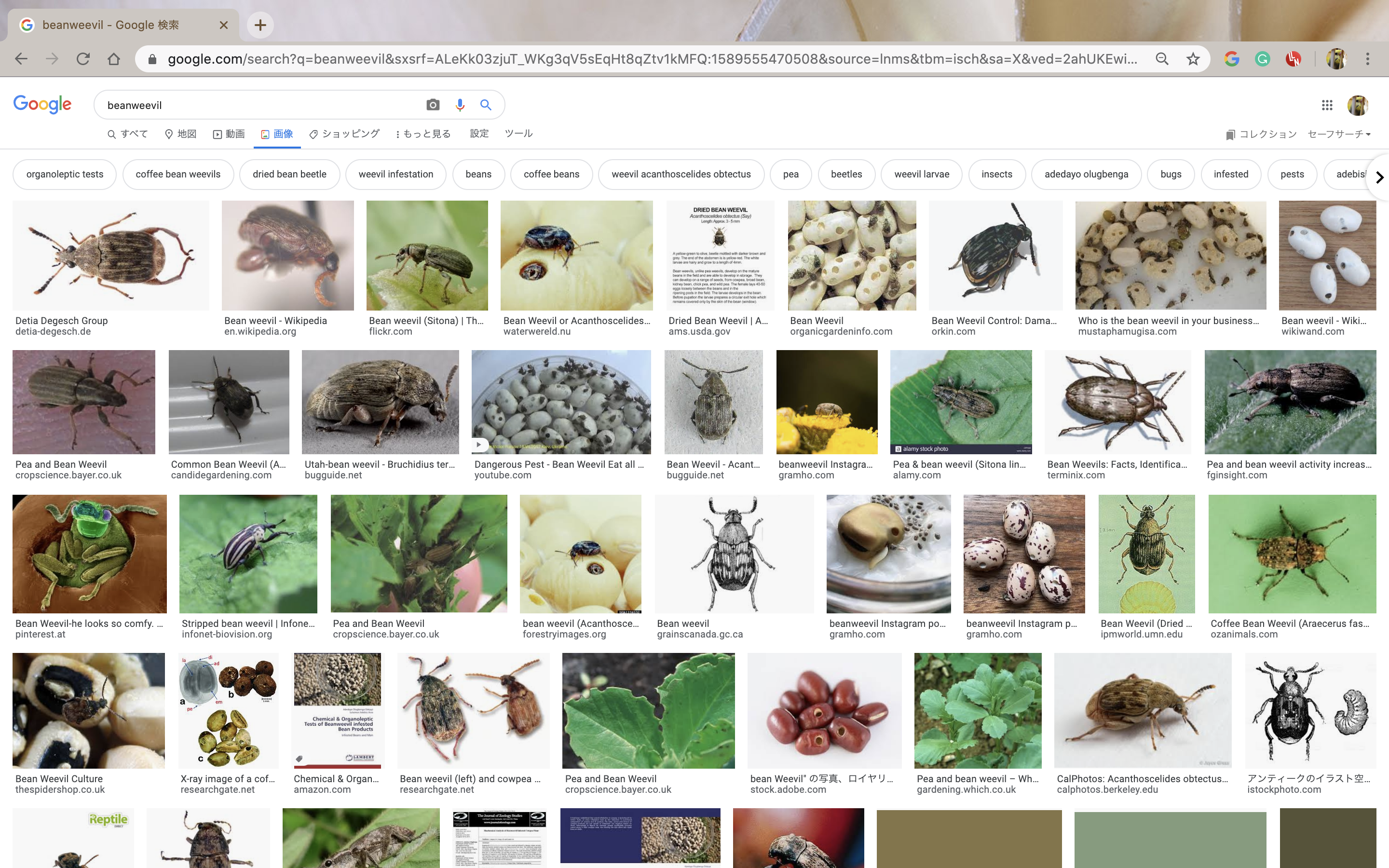Filter by dried bean beetle chip
This screenshot has height=868, width=1389.
coord(289,174)
